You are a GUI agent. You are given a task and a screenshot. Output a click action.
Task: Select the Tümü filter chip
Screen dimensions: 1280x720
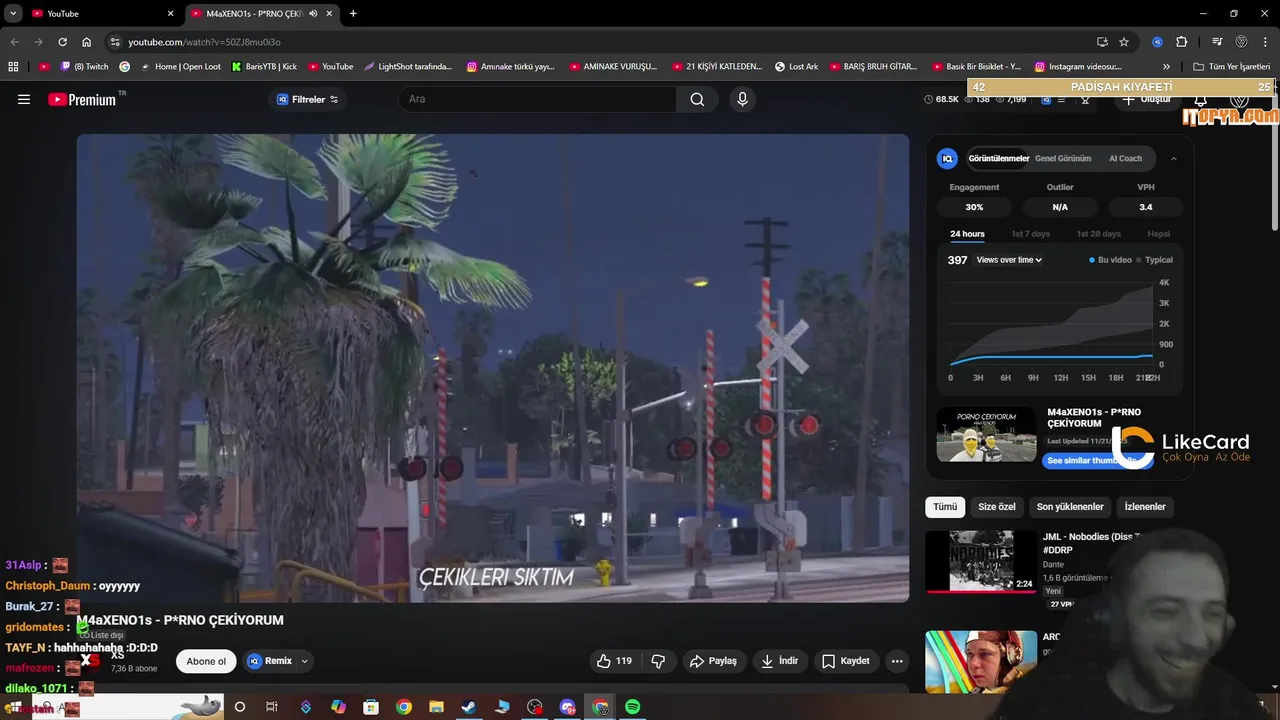[x=945, y=507]
